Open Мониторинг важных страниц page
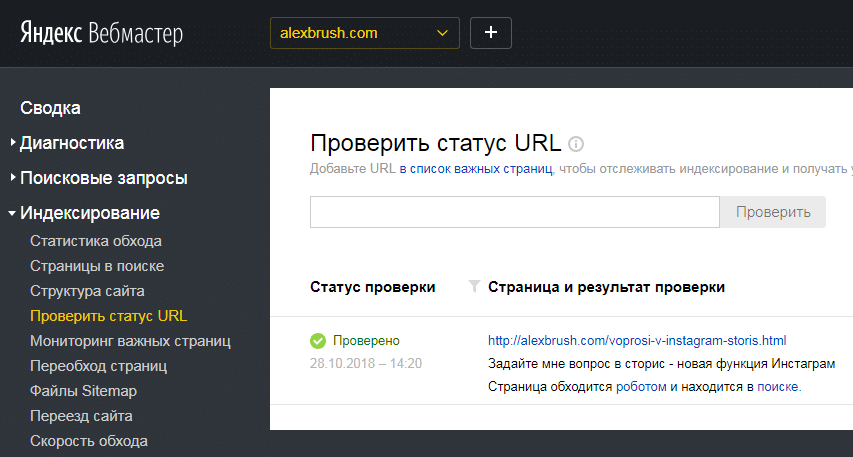Screen dimensions: 853x457 (x=130, y=341)
